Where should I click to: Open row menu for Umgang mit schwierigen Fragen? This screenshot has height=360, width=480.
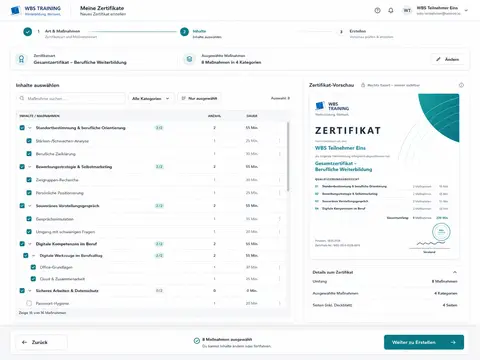tap(279, 232)
